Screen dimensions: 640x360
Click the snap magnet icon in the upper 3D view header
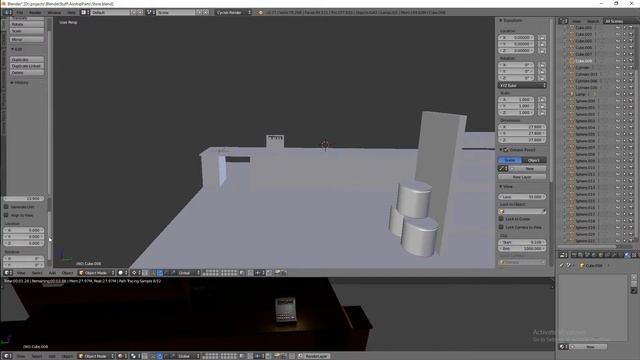[x=250, y=273]
